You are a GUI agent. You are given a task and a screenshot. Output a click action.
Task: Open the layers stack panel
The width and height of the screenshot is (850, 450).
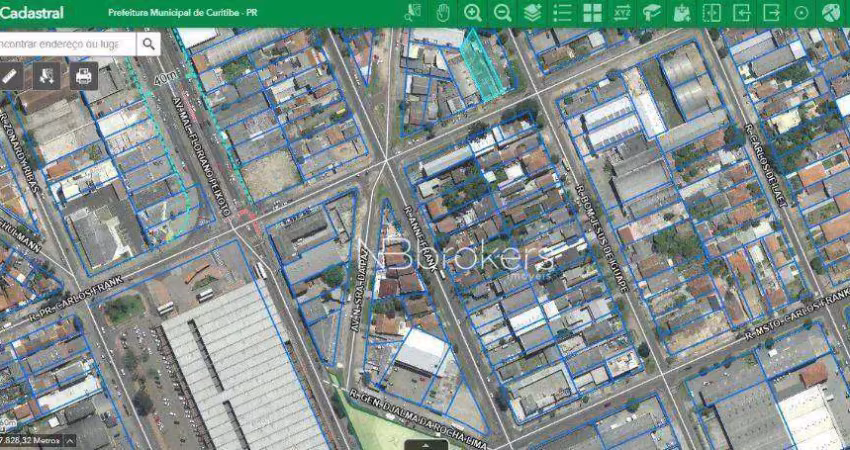point(532,13)
